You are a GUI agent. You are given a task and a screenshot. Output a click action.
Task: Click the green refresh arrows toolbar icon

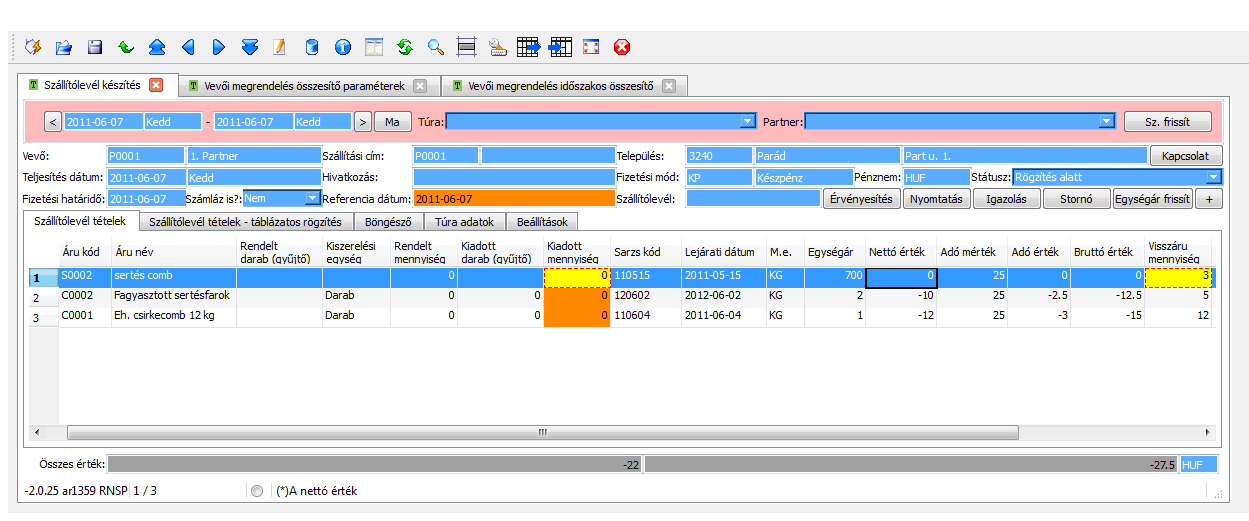pyautogui.click(x=404, y=47)
